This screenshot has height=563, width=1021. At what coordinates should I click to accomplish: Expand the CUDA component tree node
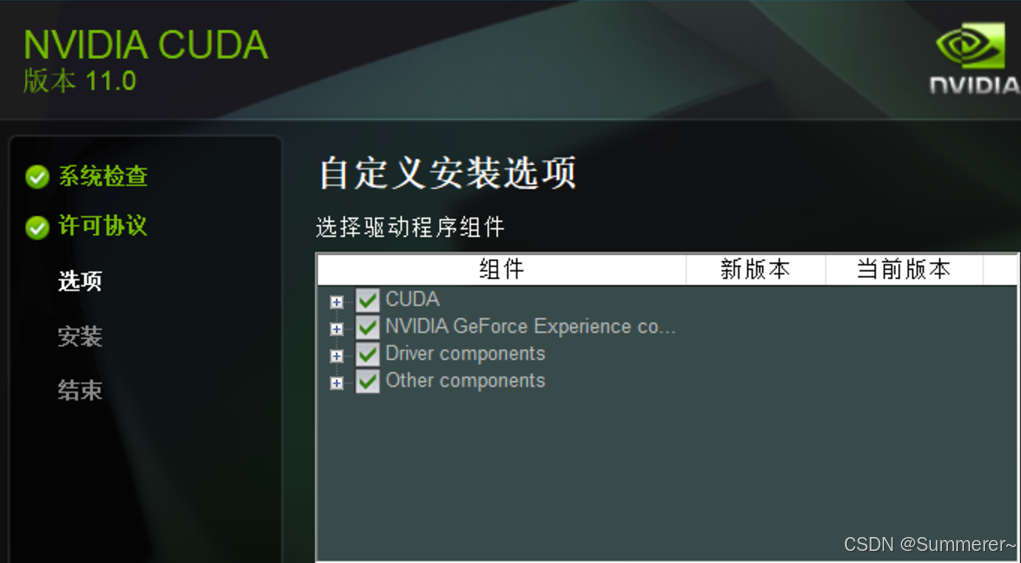click(336, 302)
